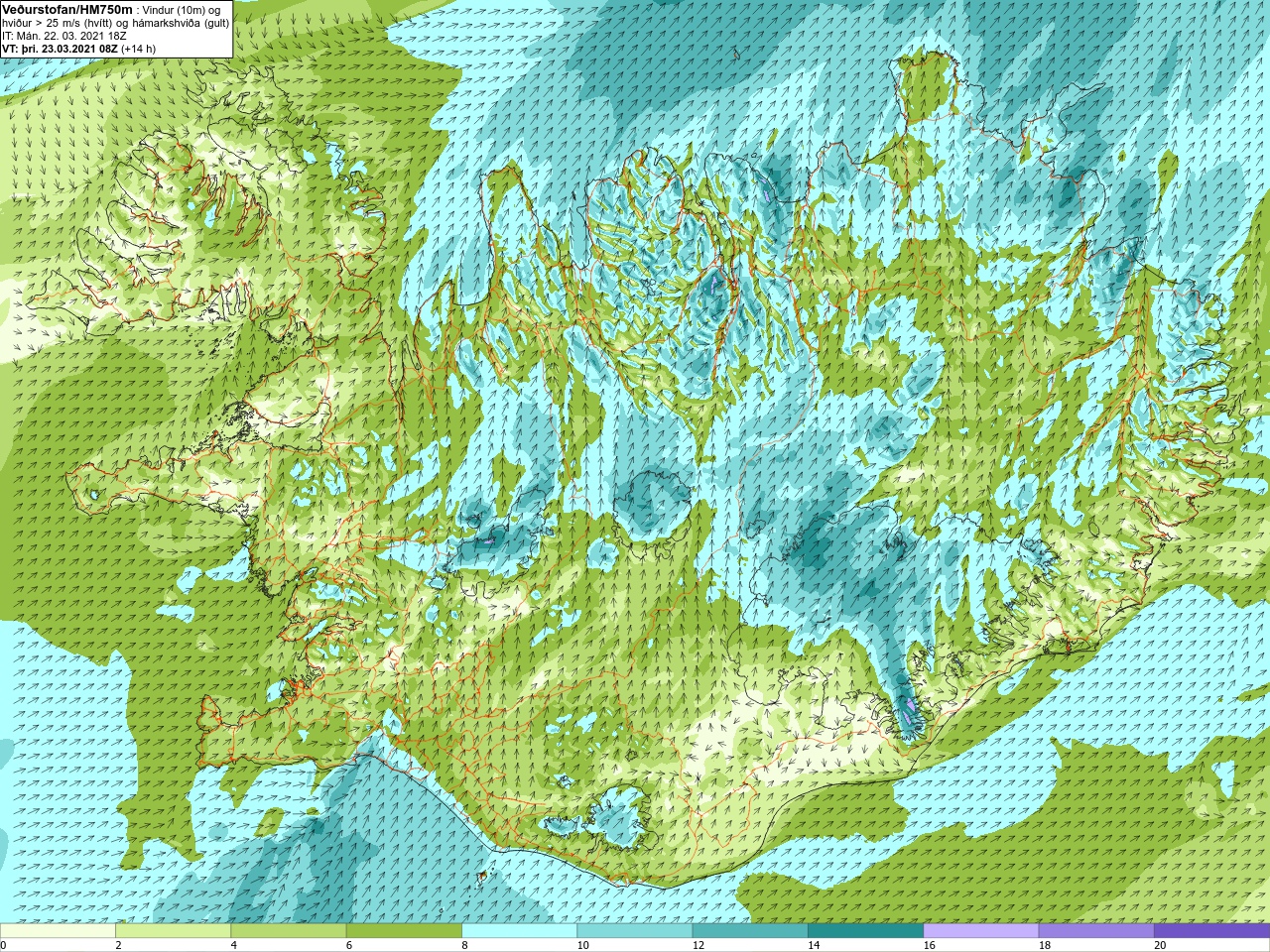Click the 4–6 m/s green legend swatch

pyautogui.click(x=289, y=931)
